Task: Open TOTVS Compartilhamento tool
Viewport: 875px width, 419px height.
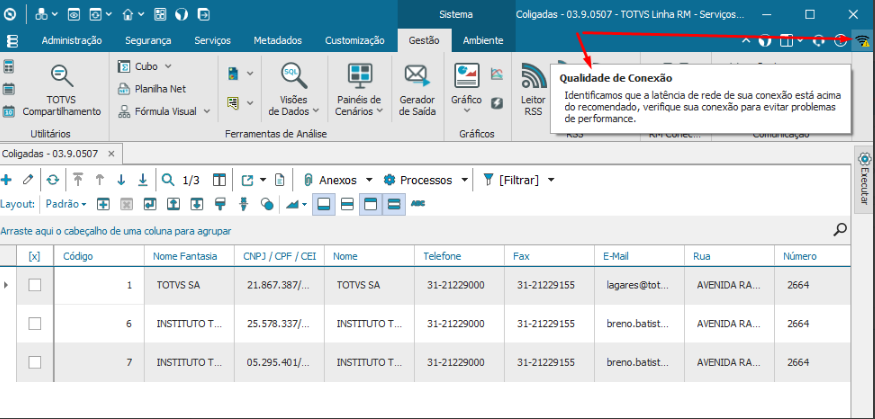Action: (61, 90)
